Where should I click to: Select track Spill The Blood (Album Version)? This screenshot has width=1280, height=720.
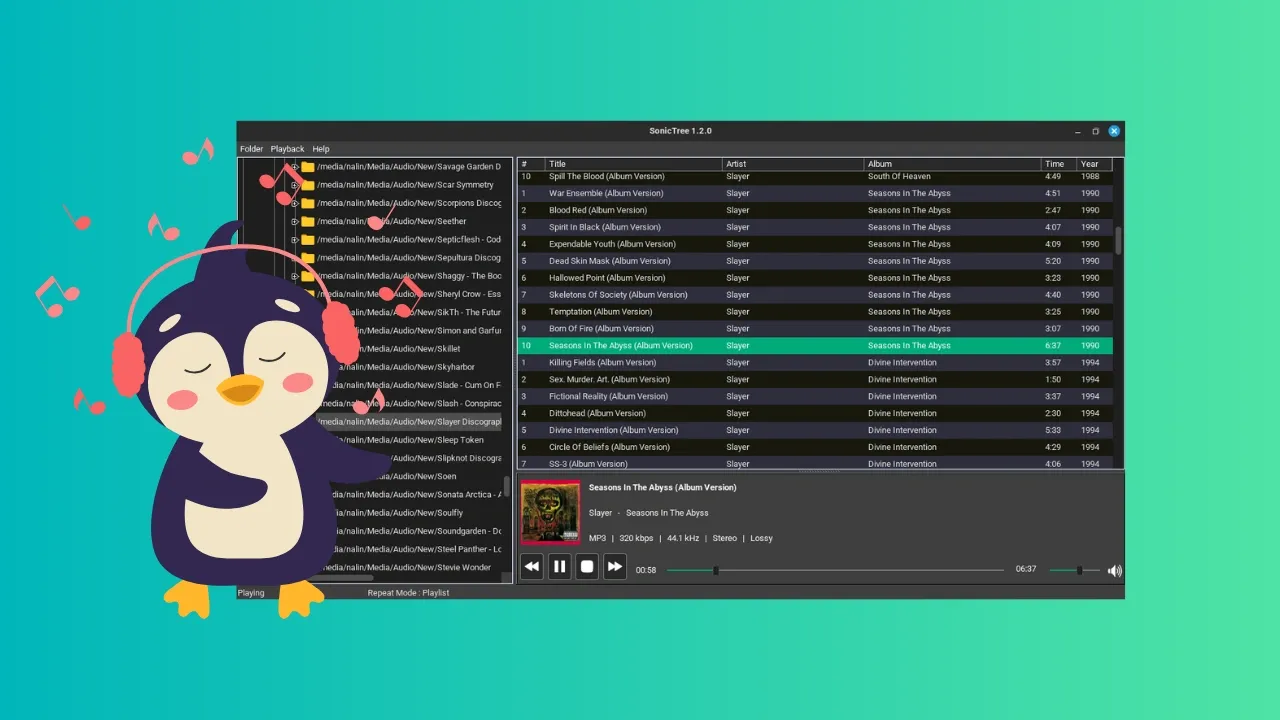point(815,177)
